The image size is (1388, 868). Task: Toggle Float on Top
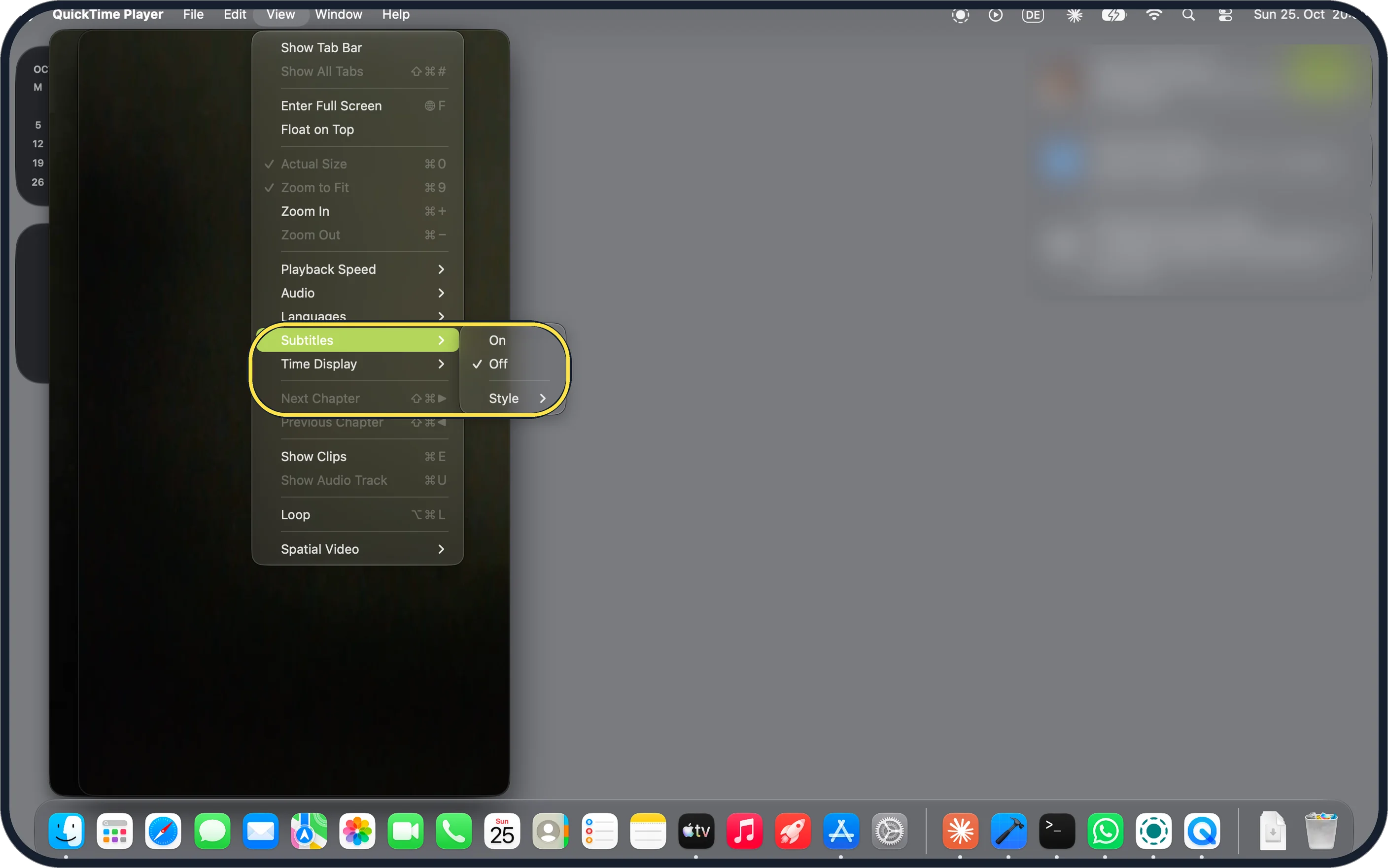[x=357, y=130]
